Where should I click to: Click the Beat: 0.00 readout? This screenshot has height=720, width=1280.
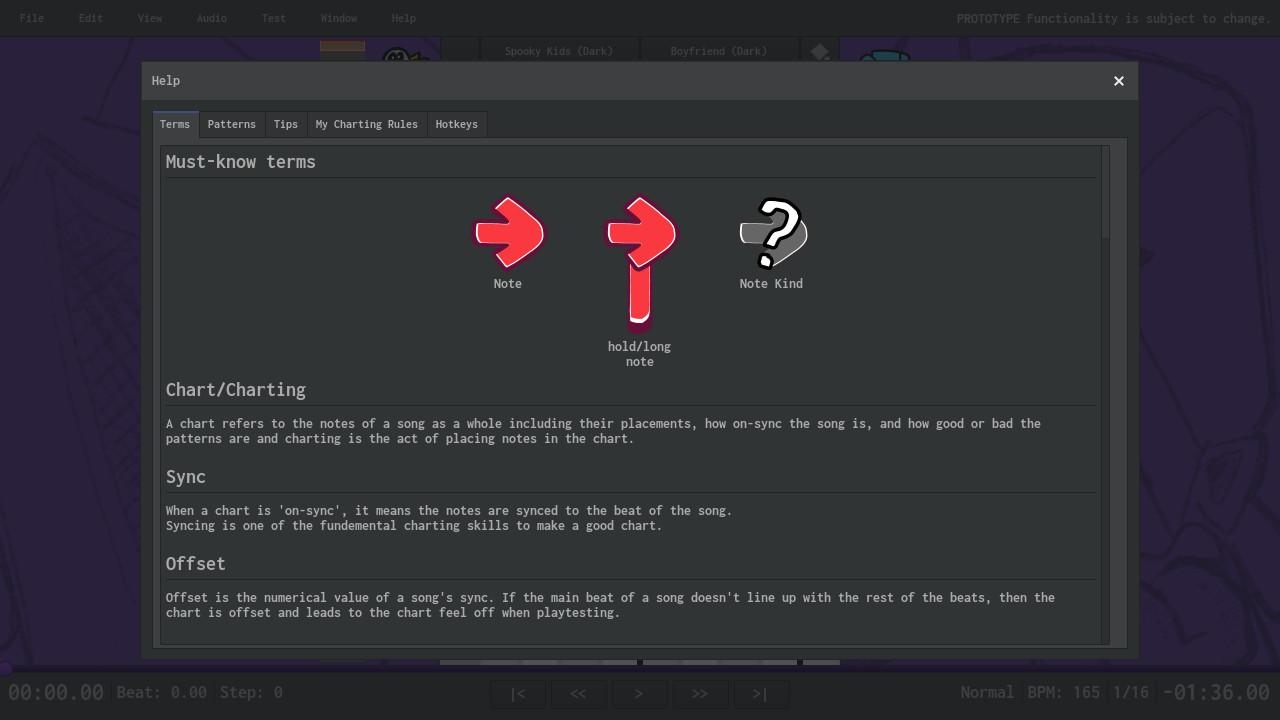(x=162, y=692)
